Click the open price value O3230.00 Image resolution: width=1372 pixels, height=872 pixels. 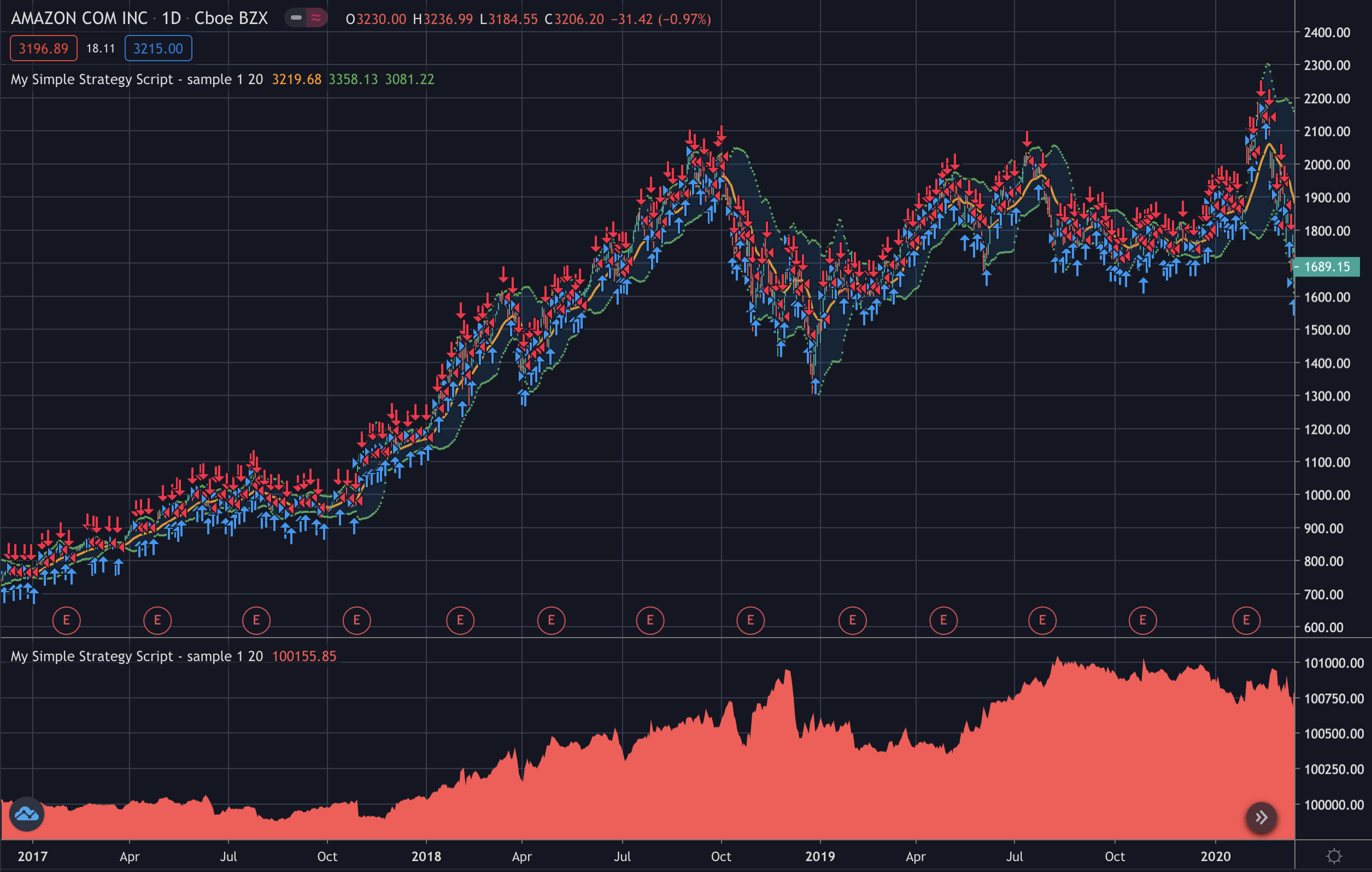(x=376, y=19)
